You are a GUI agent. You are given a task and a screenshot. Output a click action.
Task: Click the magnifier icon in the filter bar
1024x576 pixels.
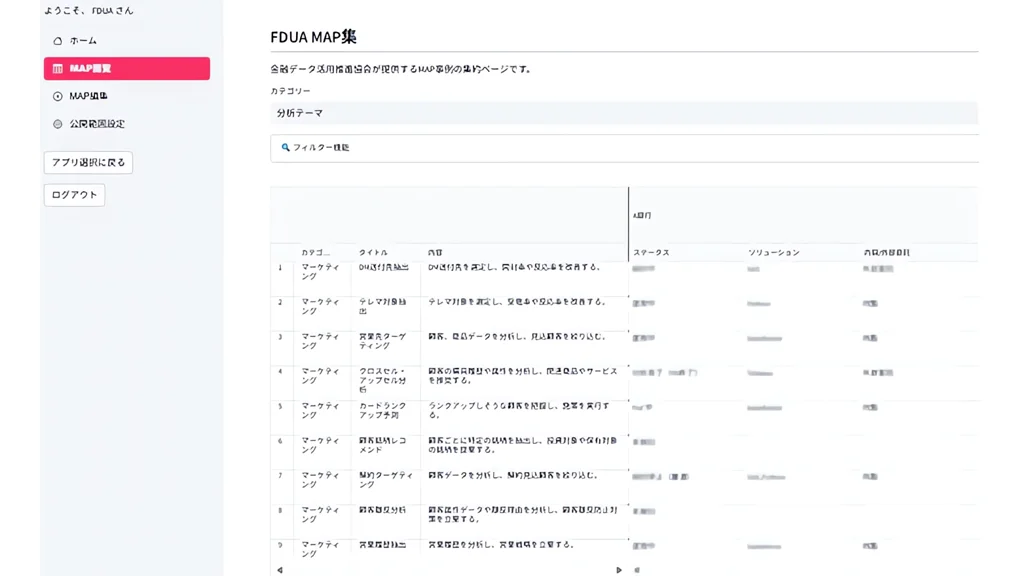pyautogui.click(x=285, y=148)
